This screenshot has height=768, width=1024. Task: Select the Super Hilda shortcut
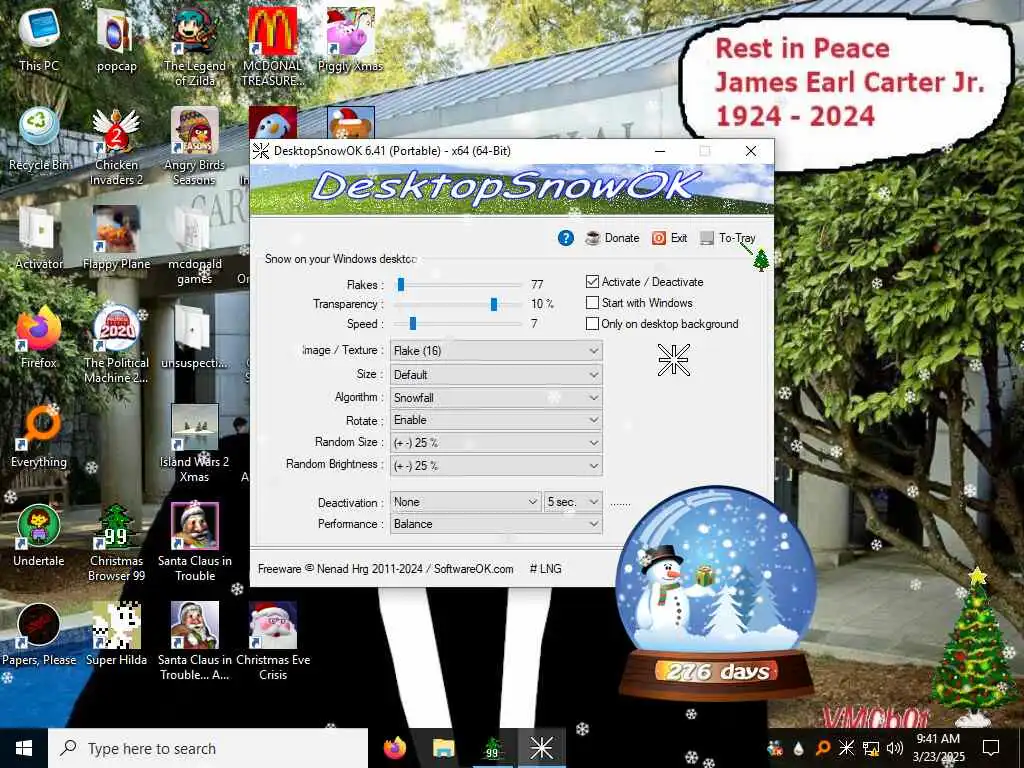coord(116,635)
